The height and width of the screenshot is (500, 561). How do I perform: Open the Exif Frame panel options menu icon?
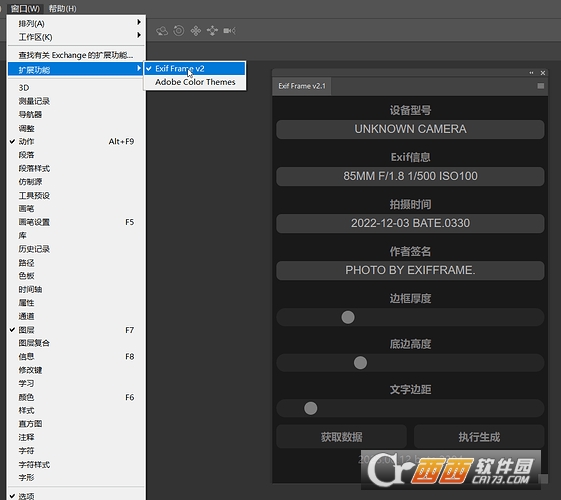[541, 86]
